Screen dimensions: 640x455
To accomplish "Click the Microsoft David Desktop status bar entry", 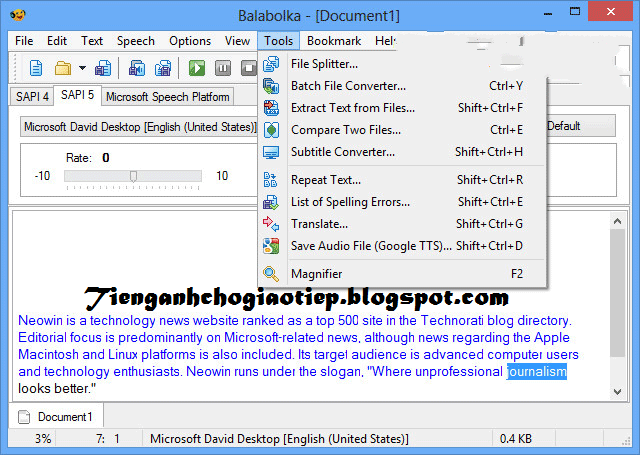I will click(279, 439).
